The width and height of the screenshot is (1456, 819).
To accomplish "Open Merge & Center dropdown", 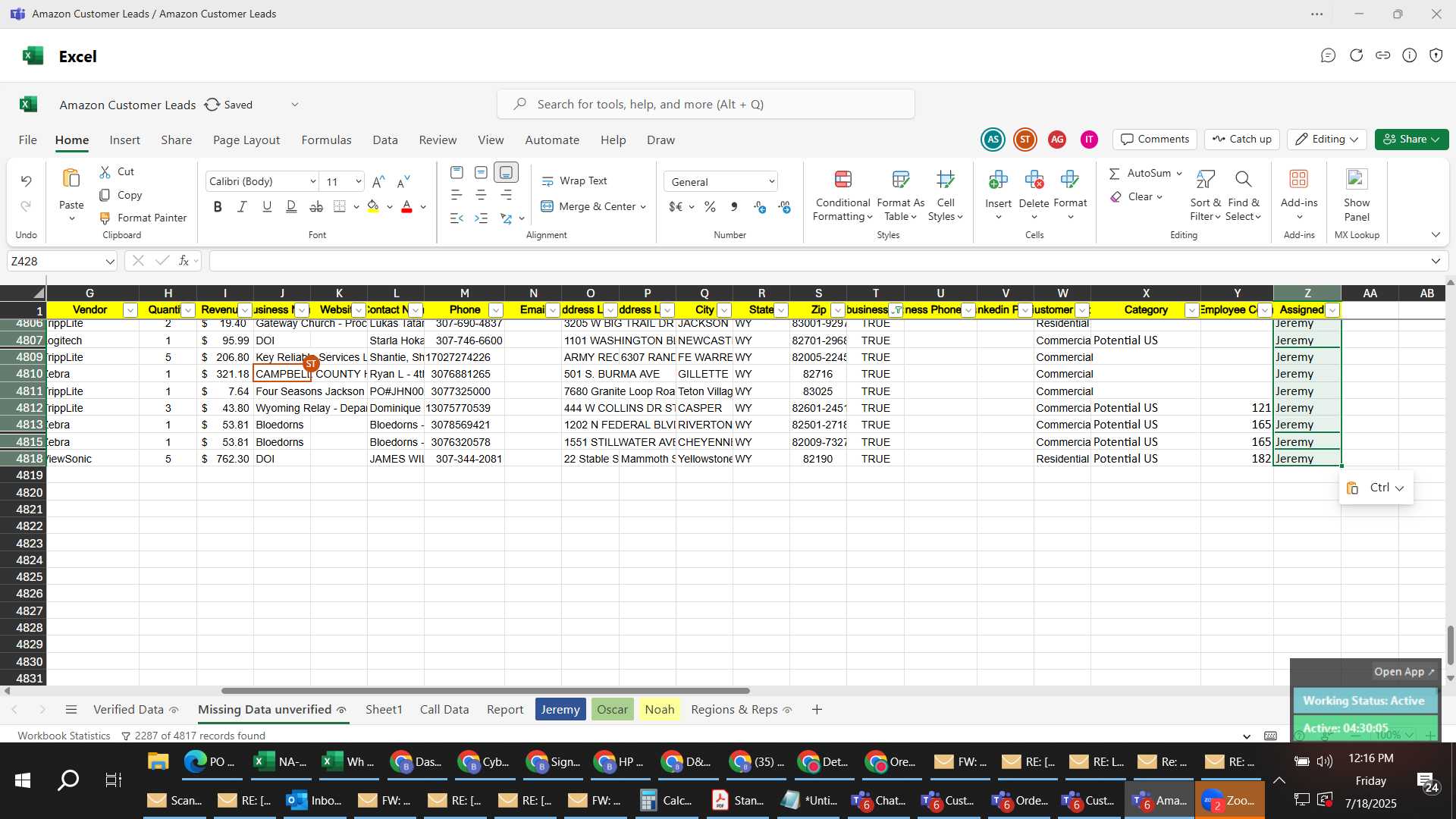I will coord(643,207).
